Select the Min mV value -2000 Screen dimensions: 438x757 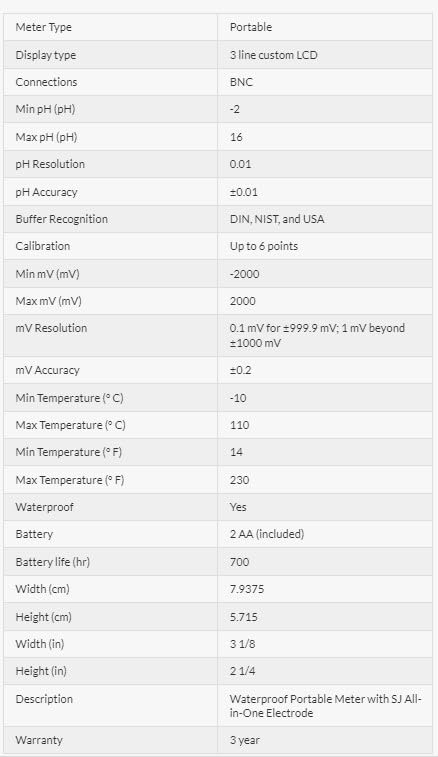[x=244, y=274]
